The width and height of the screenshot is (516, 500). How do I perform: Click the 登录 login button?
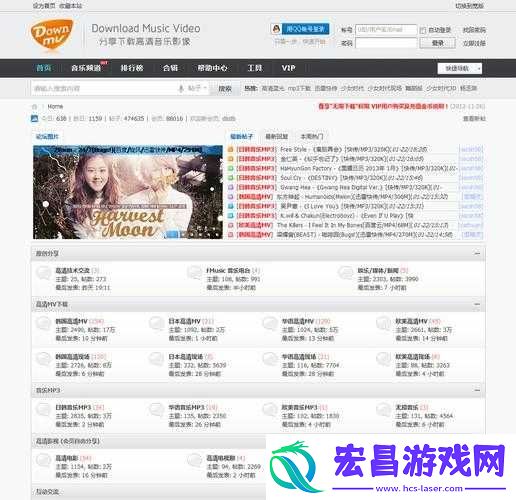437,43
